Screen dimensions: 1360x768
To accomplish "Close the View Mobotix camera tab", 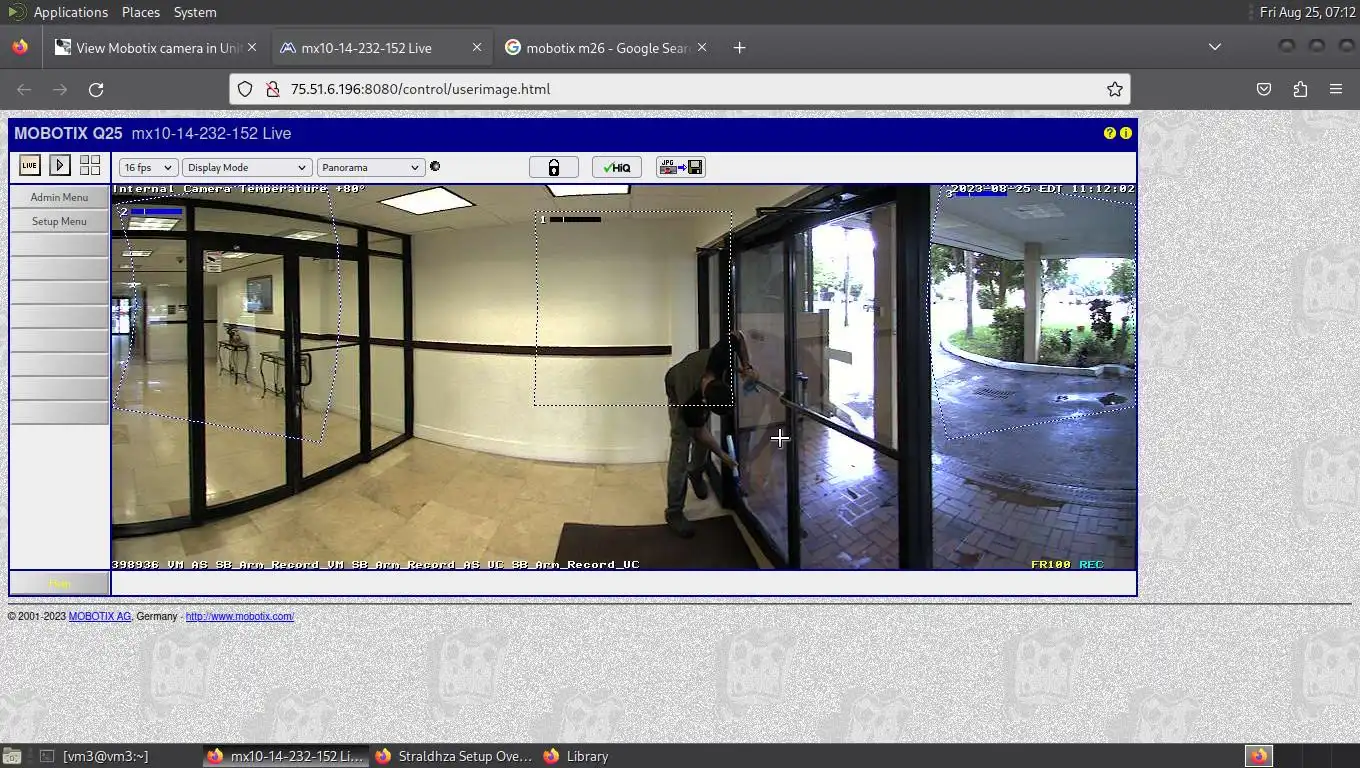I will pyautogui.click(x=252, y=47).
